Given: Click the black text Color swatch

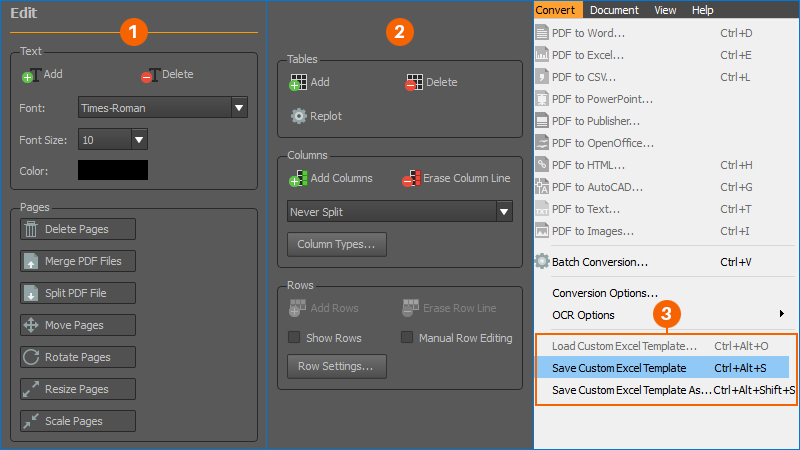Looking at the screenshot, I should 113,171.
